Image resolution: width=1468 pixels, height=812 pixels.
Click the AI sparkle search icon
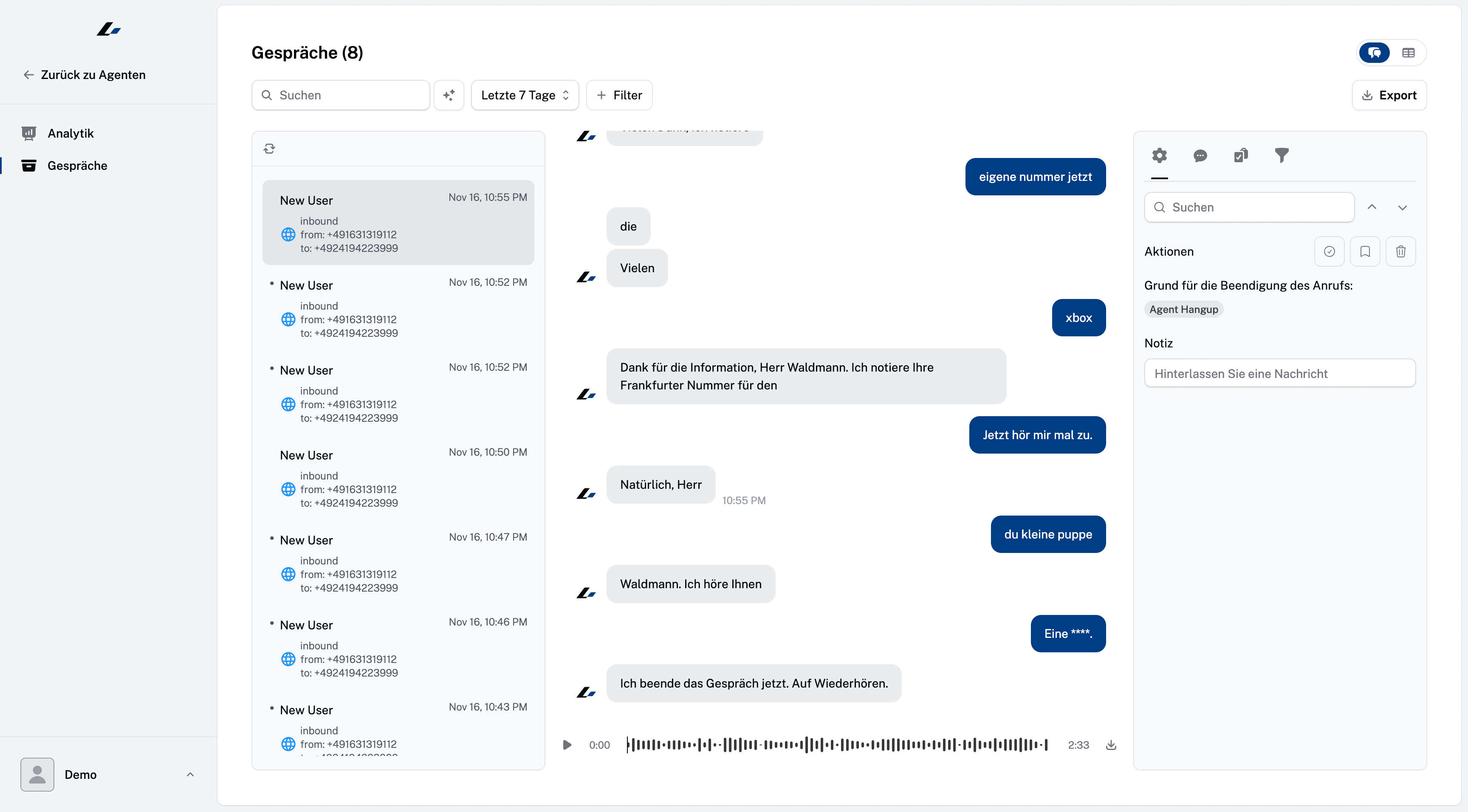449,95
